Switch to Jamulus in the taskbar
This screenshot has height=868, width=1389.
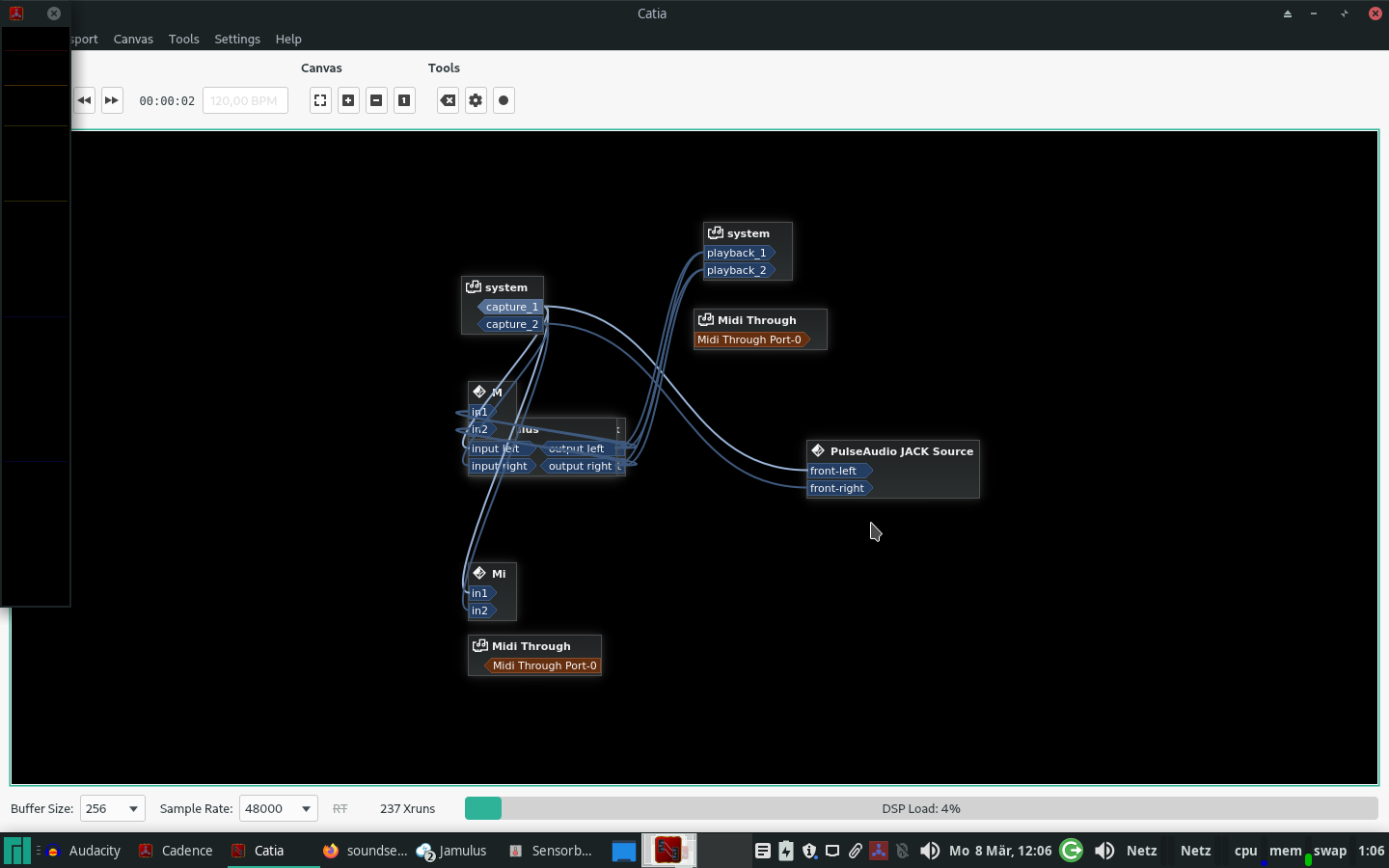(461, 851)
